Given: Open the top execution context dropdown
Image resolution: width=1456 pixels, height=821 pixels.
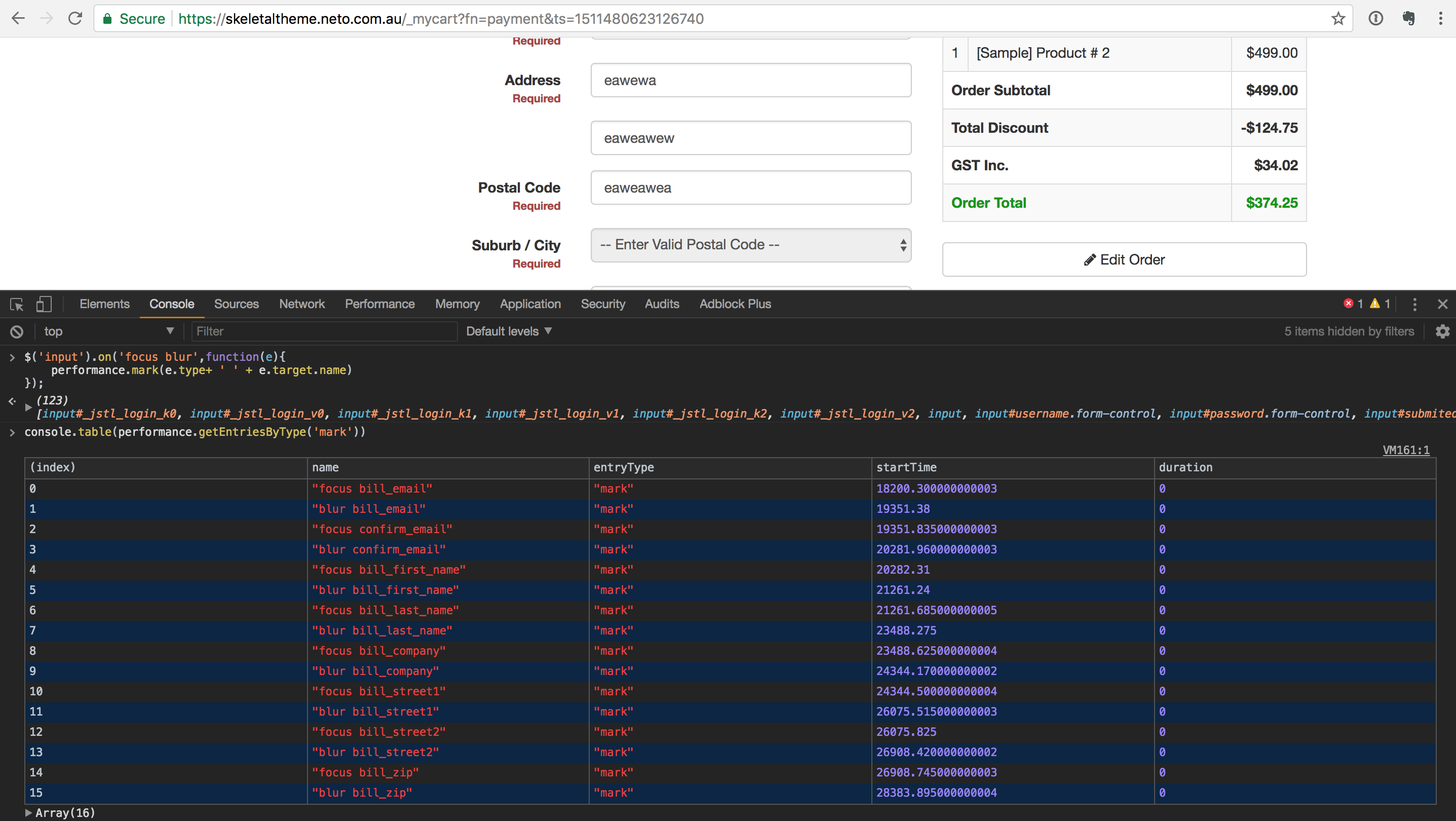Looking at the screenshot, I should 107,332.
